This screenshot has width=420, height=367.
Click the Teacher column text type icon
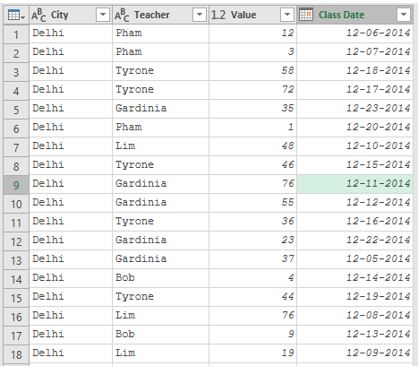pyautogui.click(x=122, y=15)
